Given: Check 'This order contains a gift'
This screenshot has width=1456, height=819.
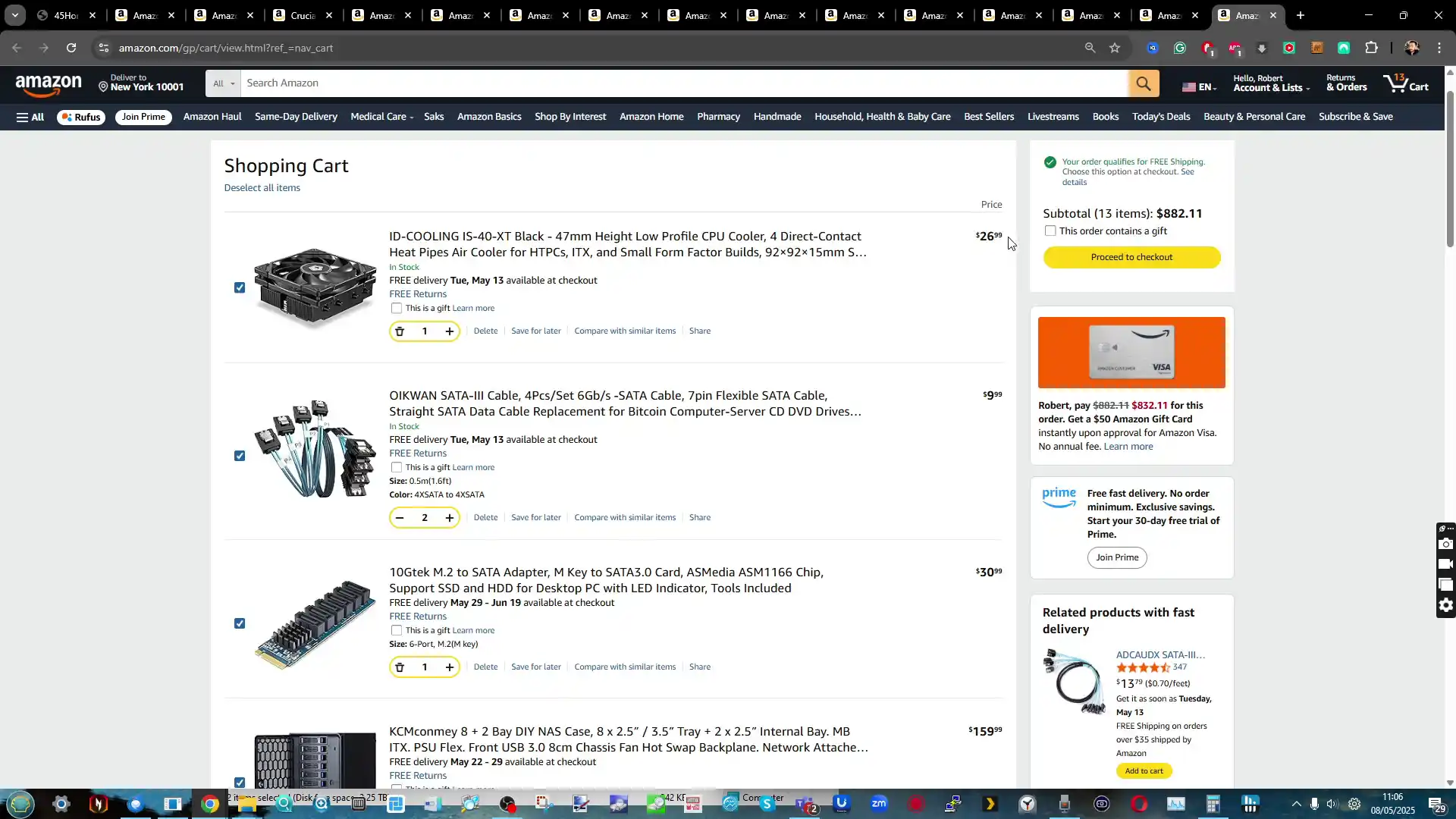Looking at the screenshot, I should tap(1050, 231).
